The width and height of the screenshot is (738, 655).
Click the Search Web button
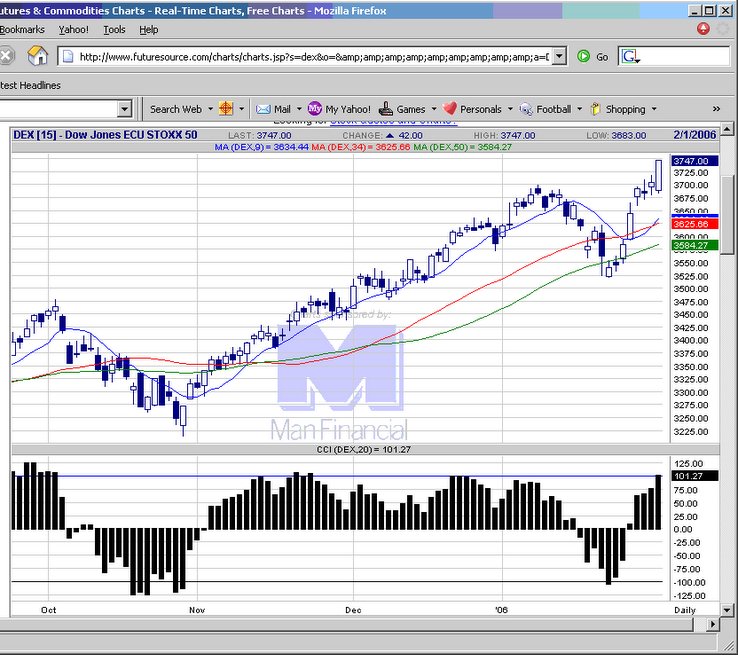[x=176, y=109]
